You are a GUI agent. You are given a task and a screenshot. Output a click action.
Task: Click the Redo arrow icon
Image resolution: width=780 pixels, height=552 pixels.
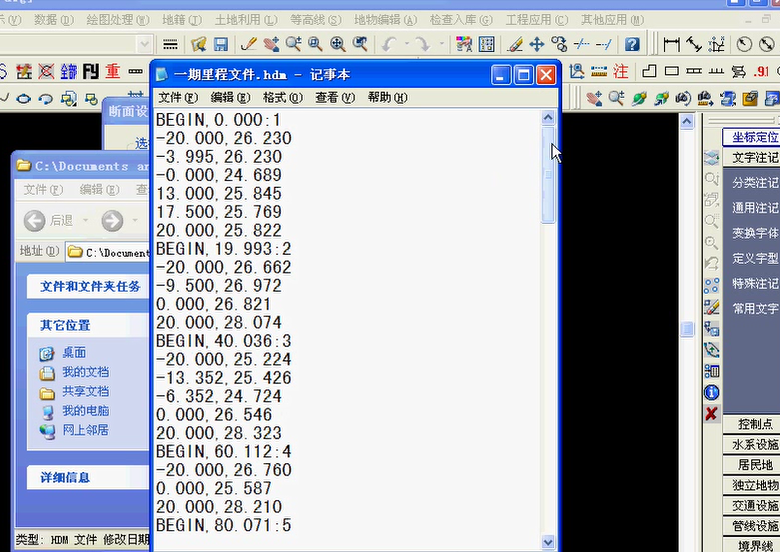[x=423, y=45]
